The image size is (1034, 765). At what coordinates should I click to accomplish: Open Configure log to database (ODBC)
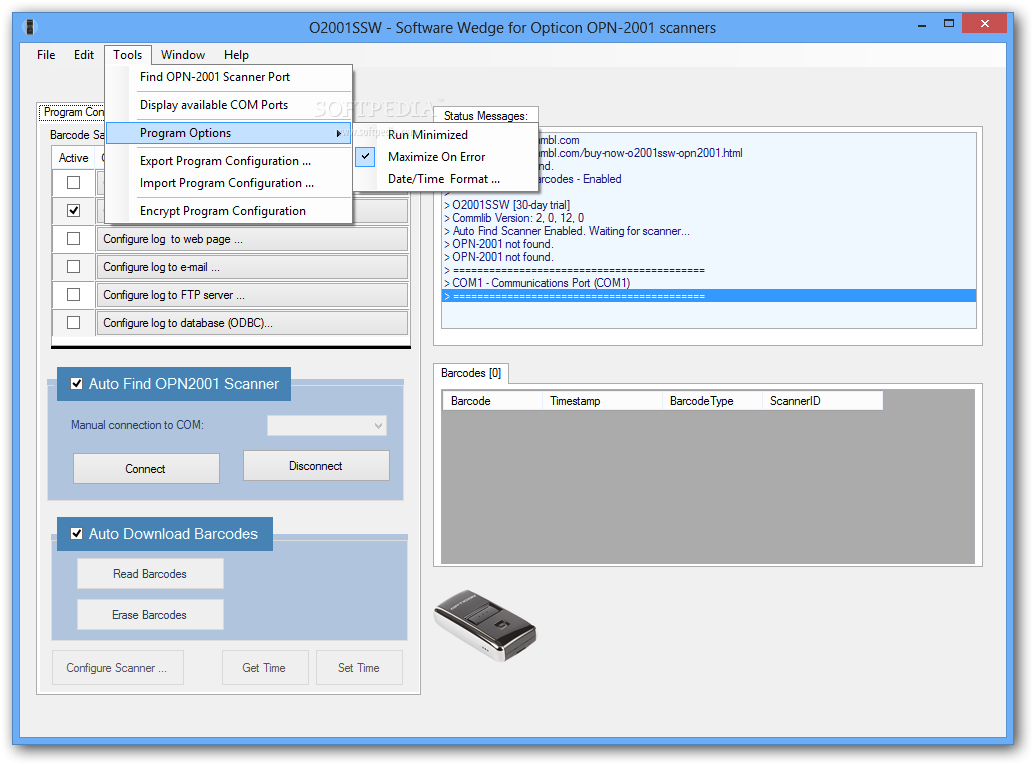click(x=252, y=323)
